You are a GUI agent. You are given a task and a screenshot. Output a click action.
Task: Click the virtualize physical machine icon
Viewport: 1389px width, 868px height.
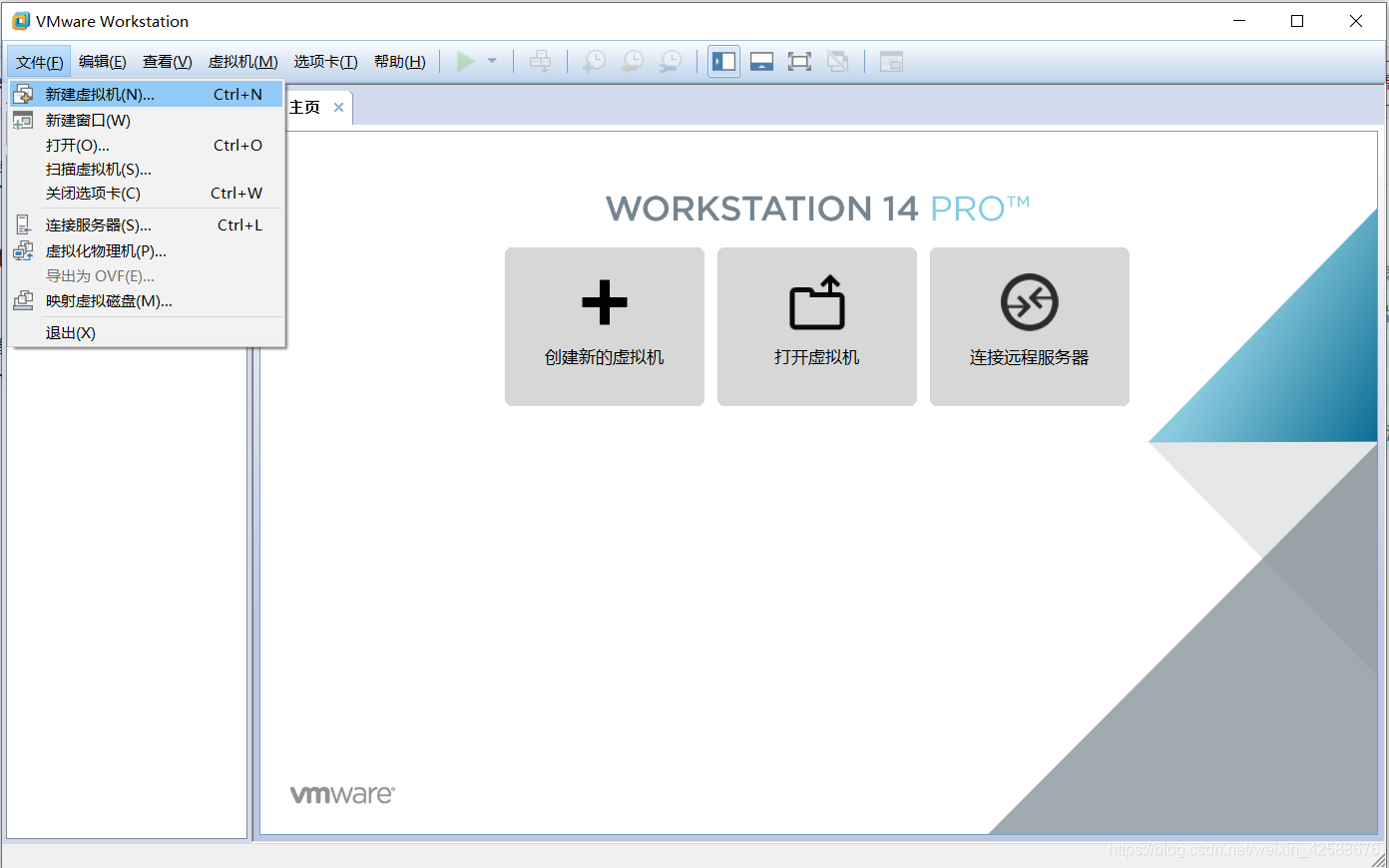23,251
